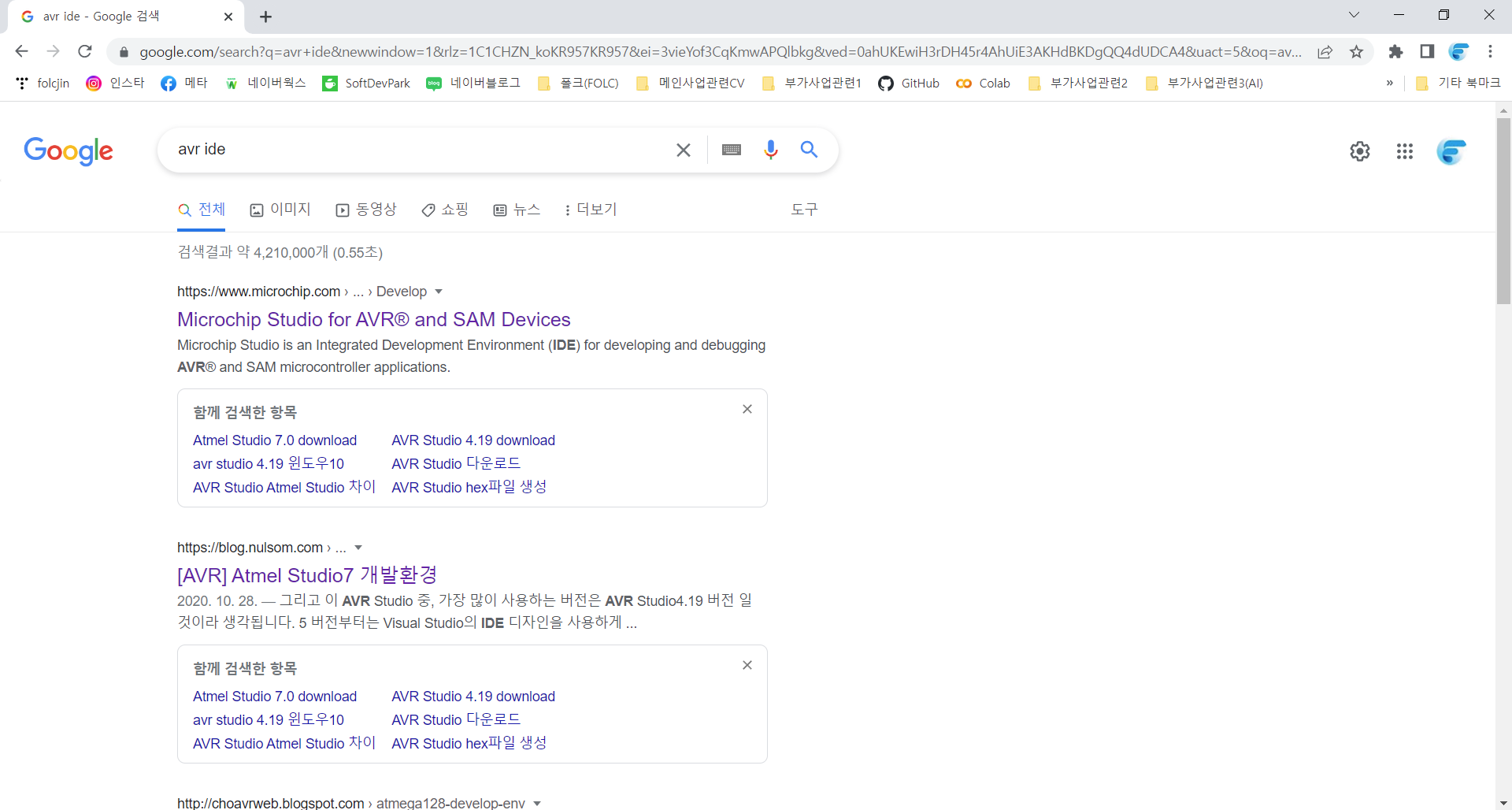Show more bookmarks with the chevron
Viewport: 1512px width, 810px height.
click(1389, 84)
